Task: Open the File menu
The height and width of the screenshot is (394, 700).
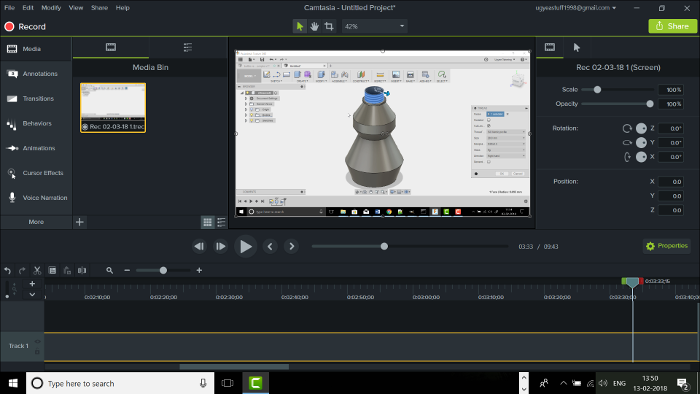Action: click(x=9, y=8)
